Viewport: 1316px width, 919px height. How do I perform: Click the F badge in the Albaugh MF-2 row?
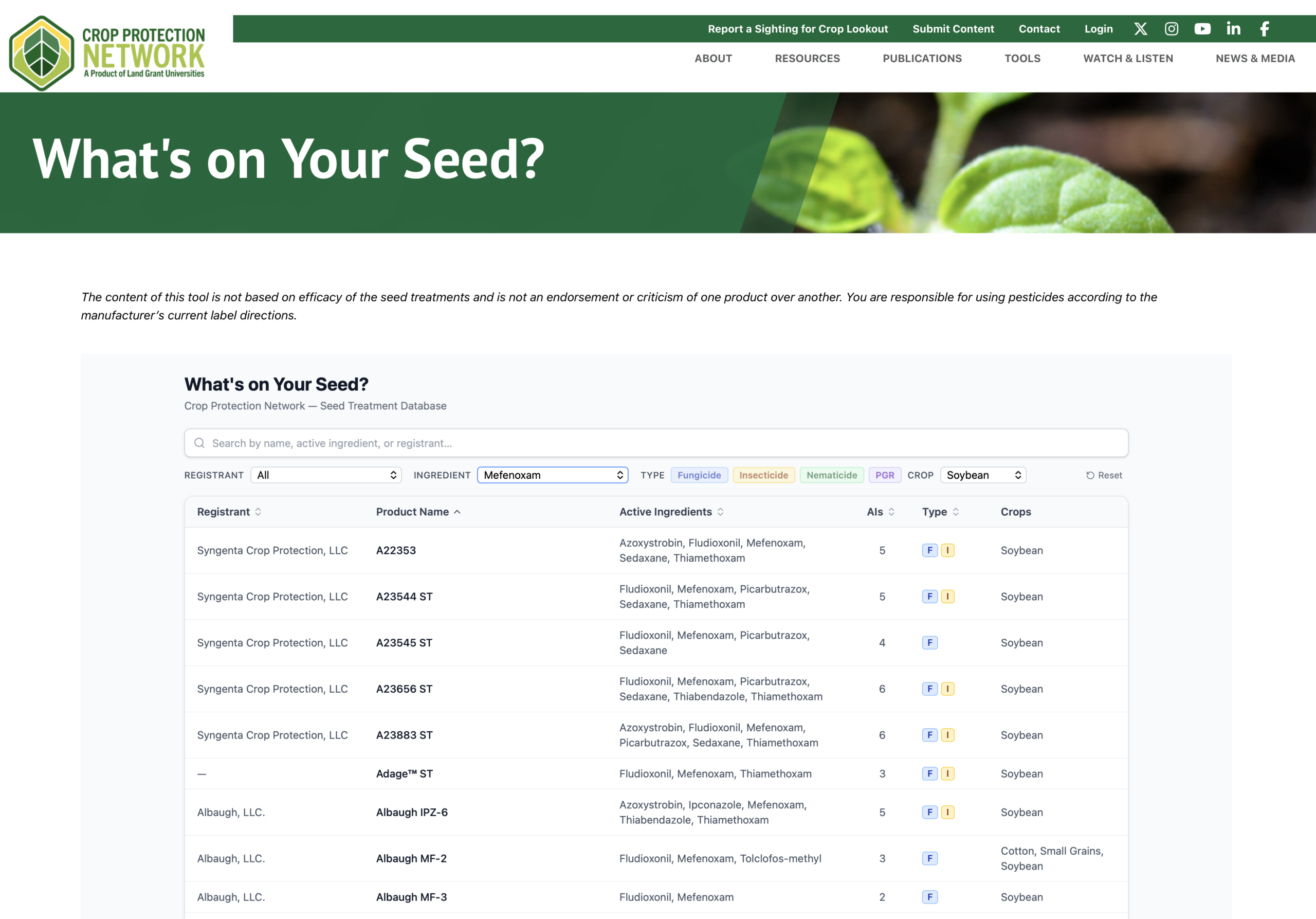coord(929,858)
